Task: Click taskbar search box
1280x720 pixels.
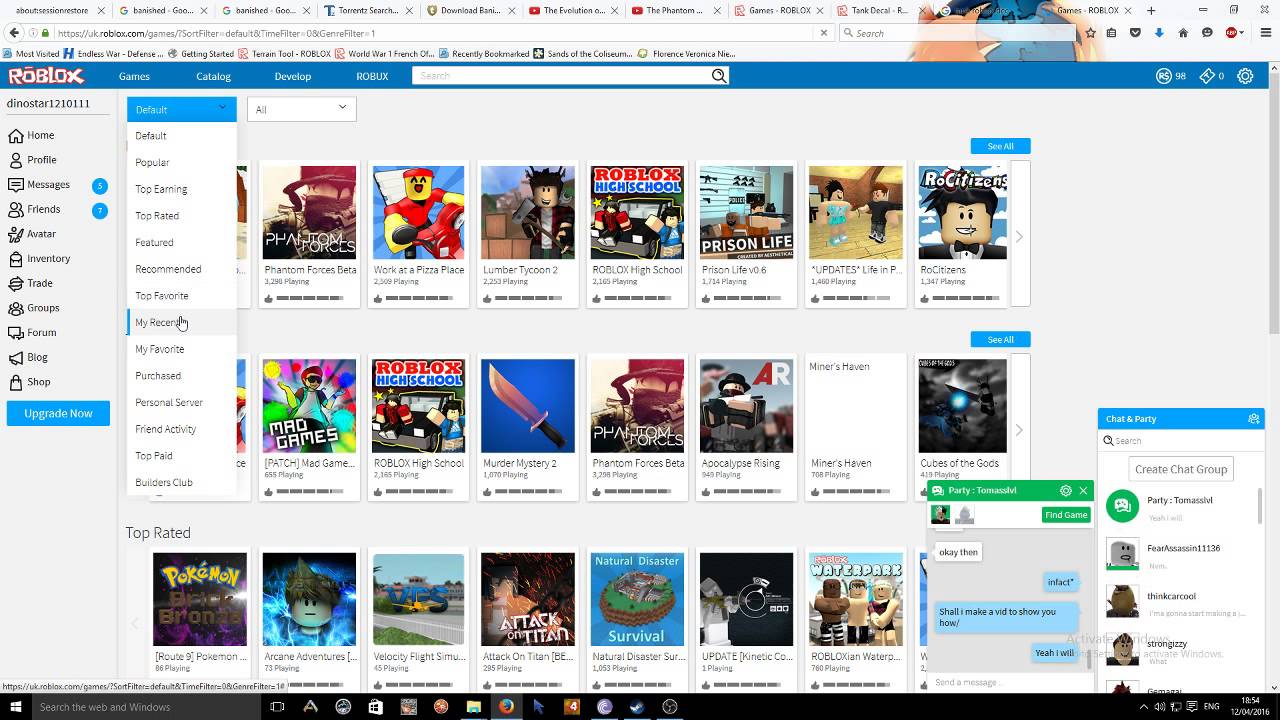Action: coord(146,706)
